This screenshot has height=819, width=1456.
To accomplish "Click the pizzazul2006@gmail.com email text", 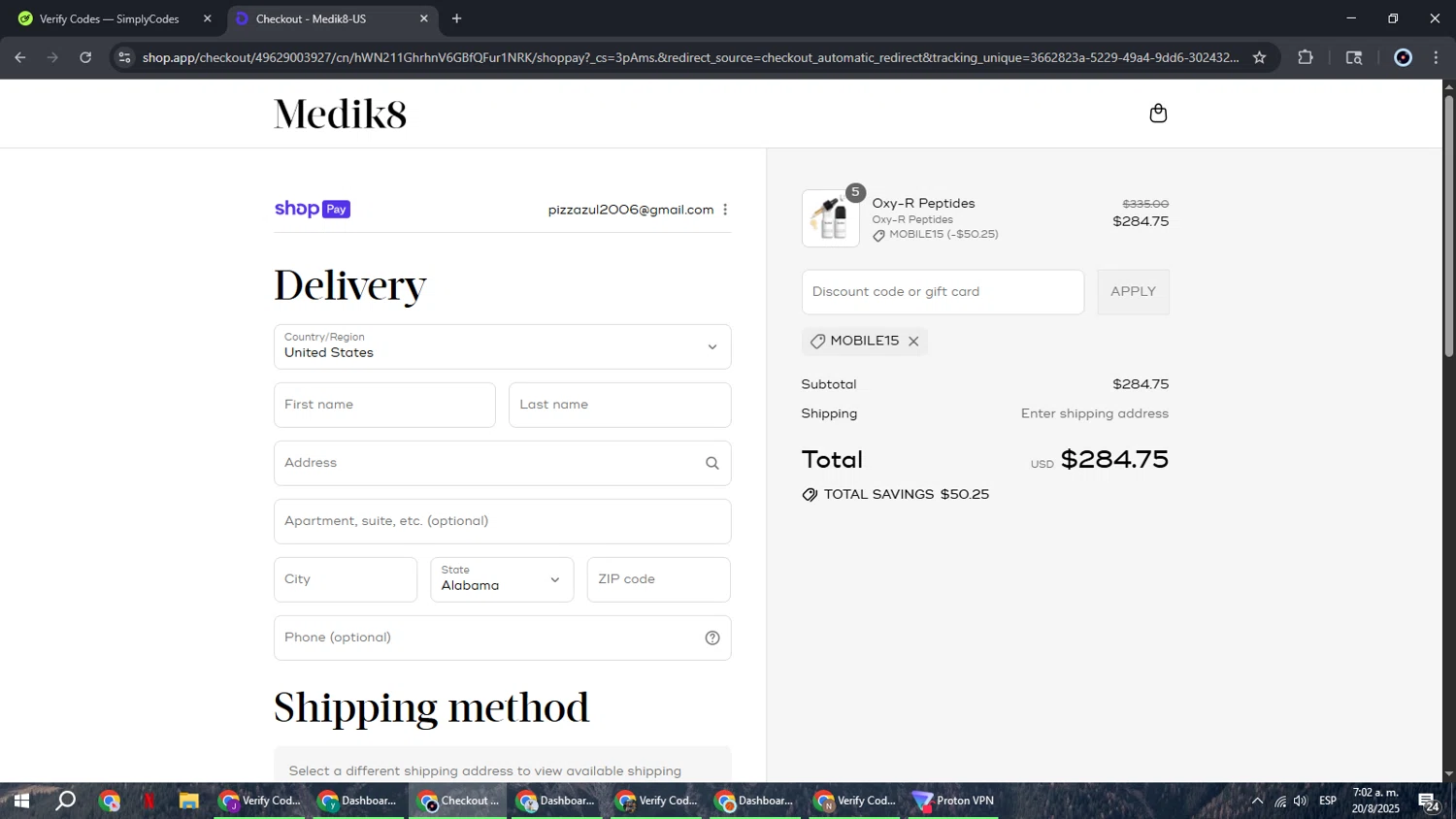I will pos(631,210).
